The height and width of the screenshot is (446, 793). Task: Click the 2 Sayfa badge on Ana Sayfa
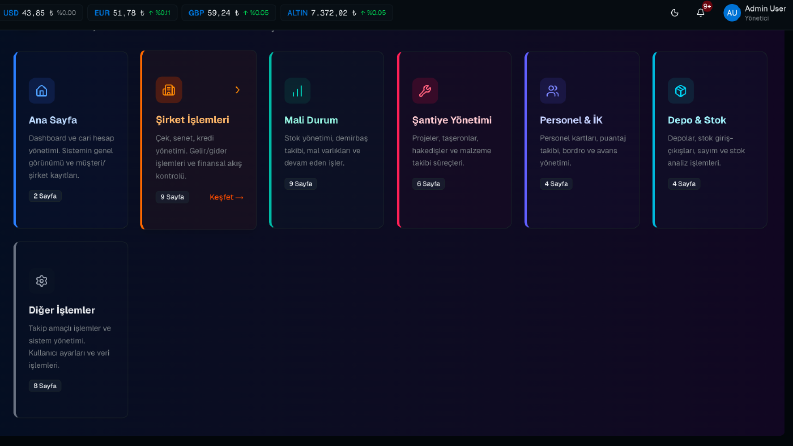tap(45, 196)
